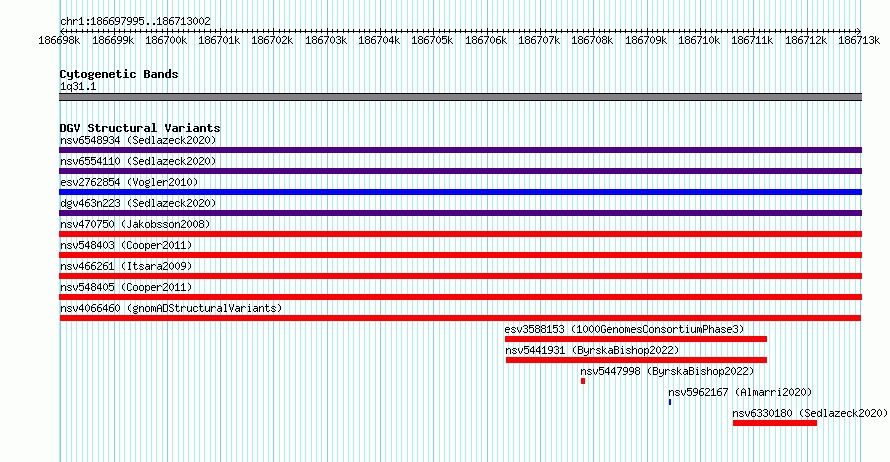
Task: Select the red bar under nsv6330180
Action: click(775, 423)
